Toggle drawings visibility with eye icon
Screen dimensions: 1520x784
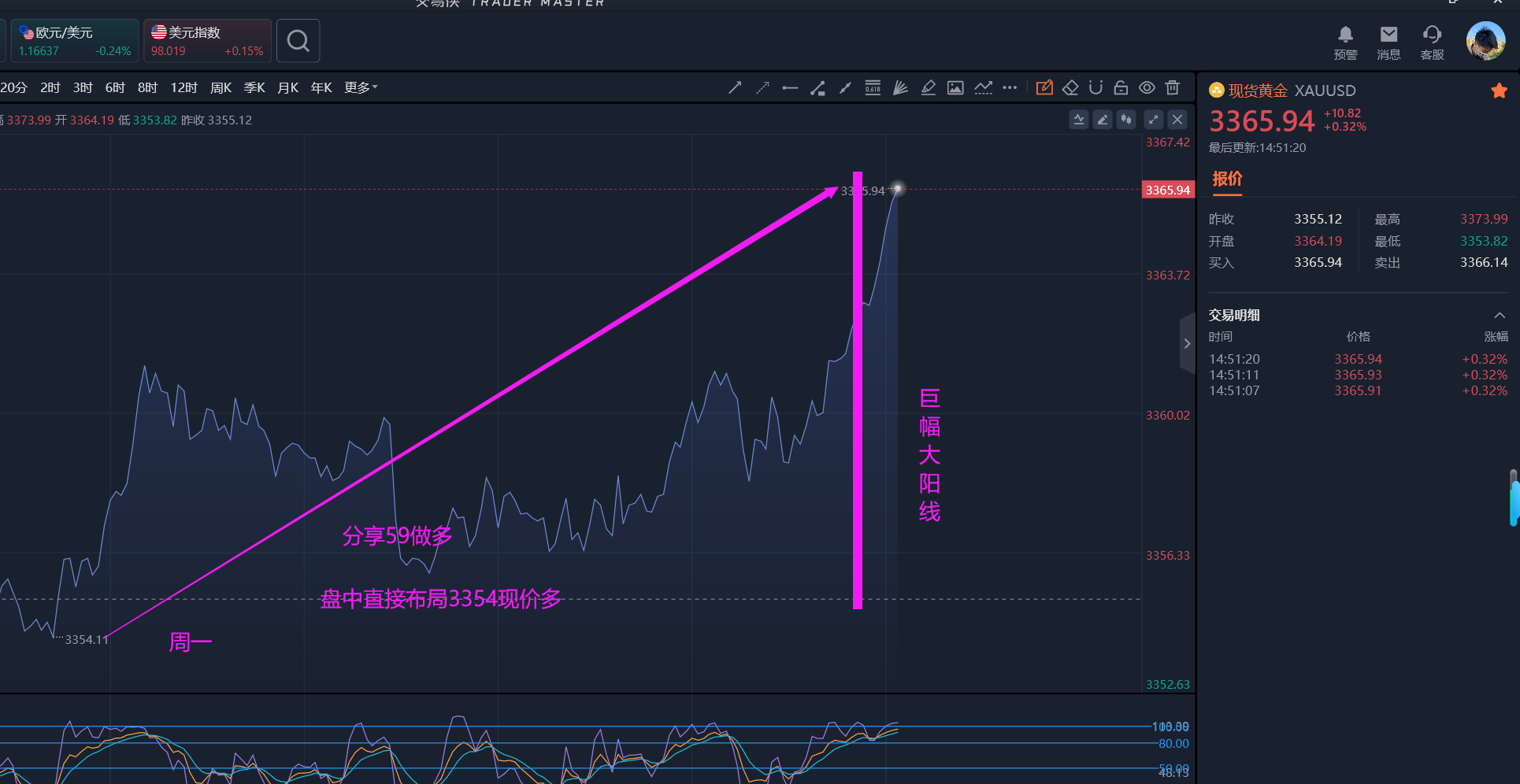(x=1147, y=87)
